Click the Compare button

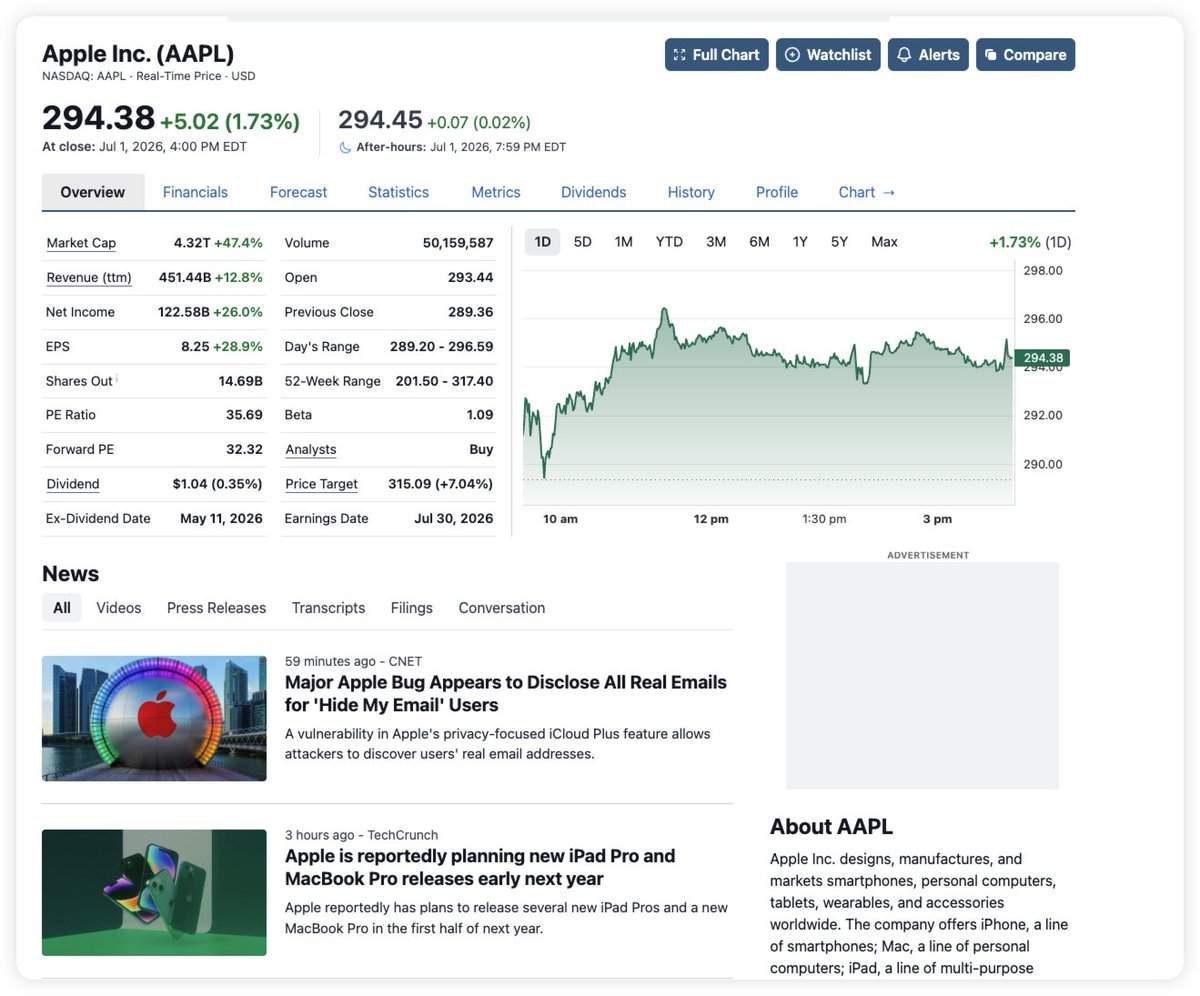pos(1025,55)
